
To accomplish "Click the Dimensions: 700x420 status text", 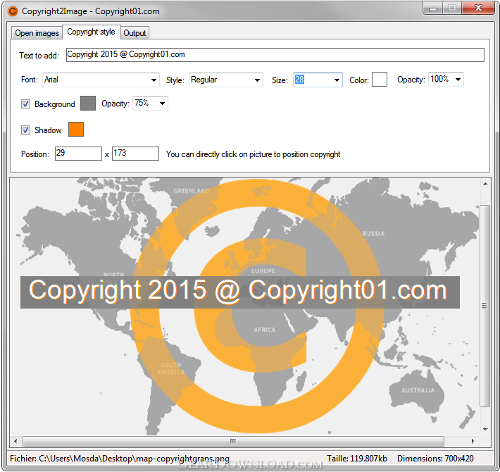I will tap(435, 459).
